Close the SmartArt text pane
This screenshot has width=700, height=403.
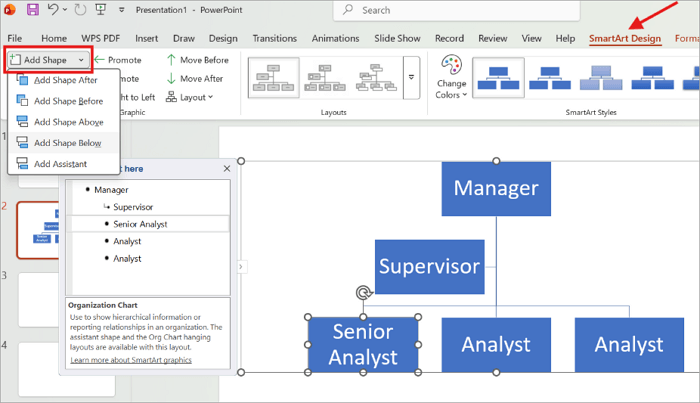(227, 168)
